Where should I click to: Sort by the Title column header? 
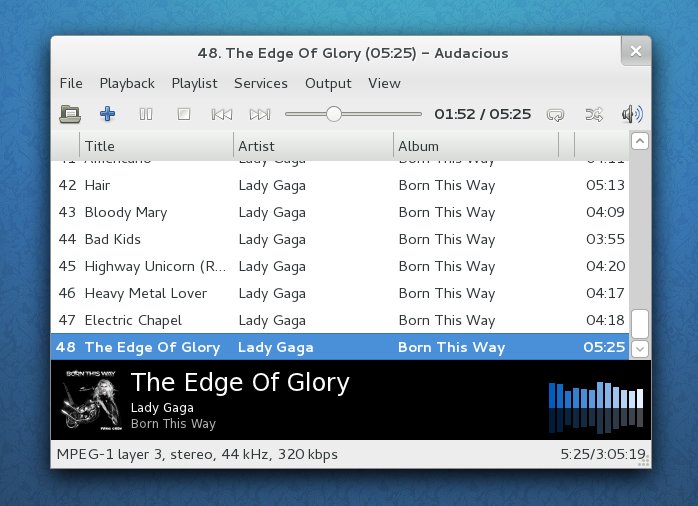tap(156, 146)
